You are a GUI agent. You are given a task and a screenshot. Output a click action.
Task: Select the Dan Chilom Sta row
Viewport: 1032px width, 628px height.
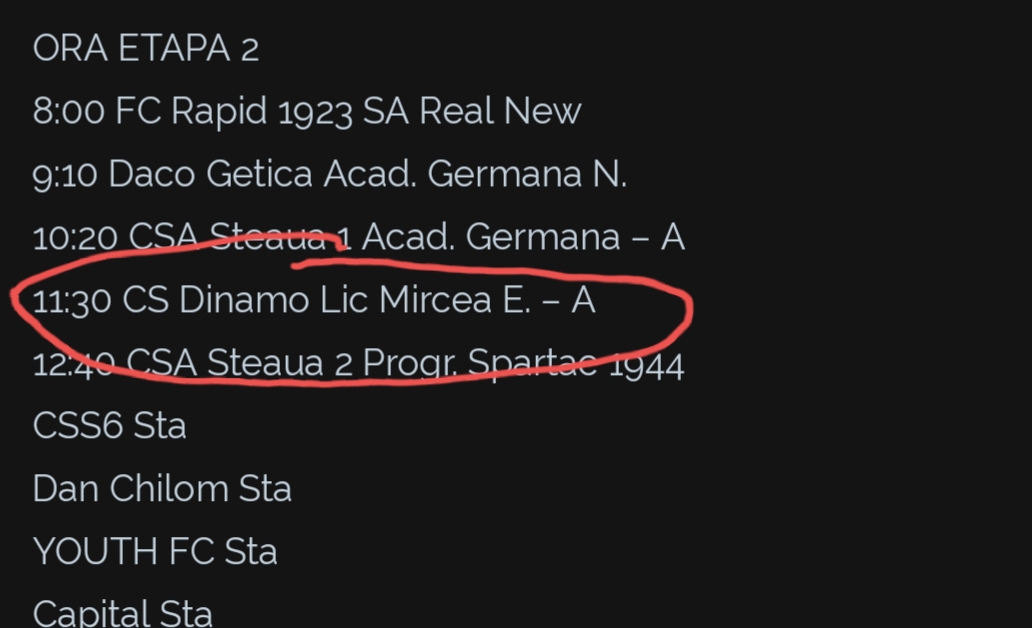[162, 489]
